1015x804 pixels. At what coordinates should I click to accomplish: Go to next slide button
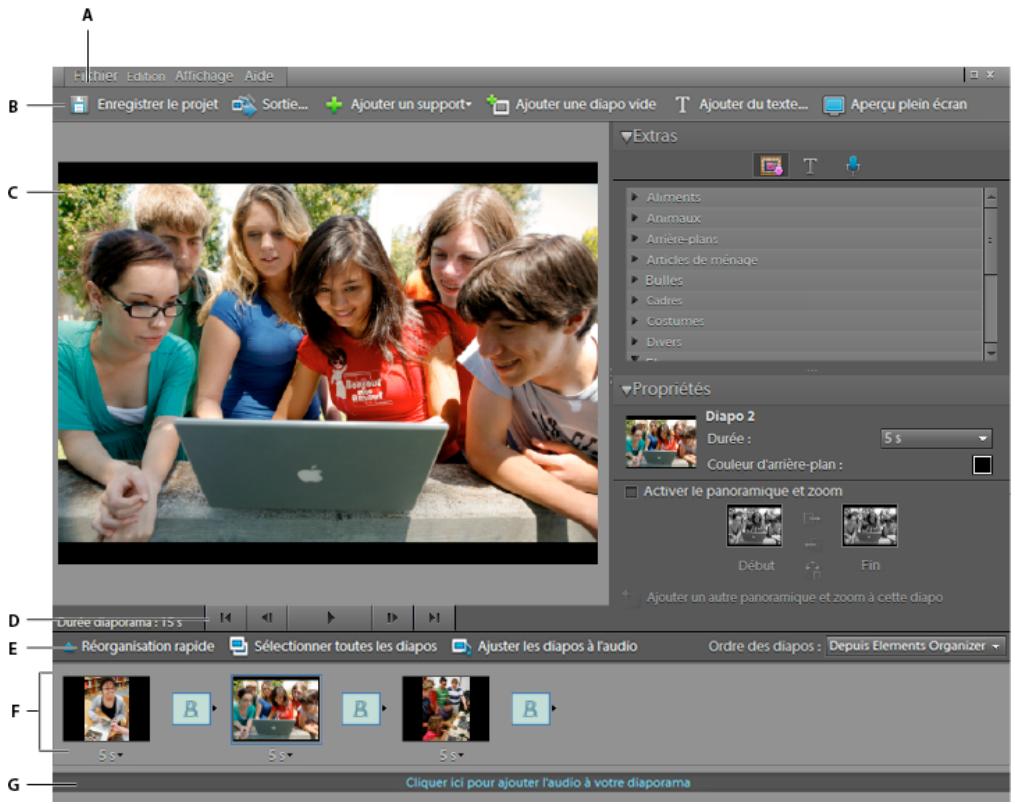pos(392,618)
